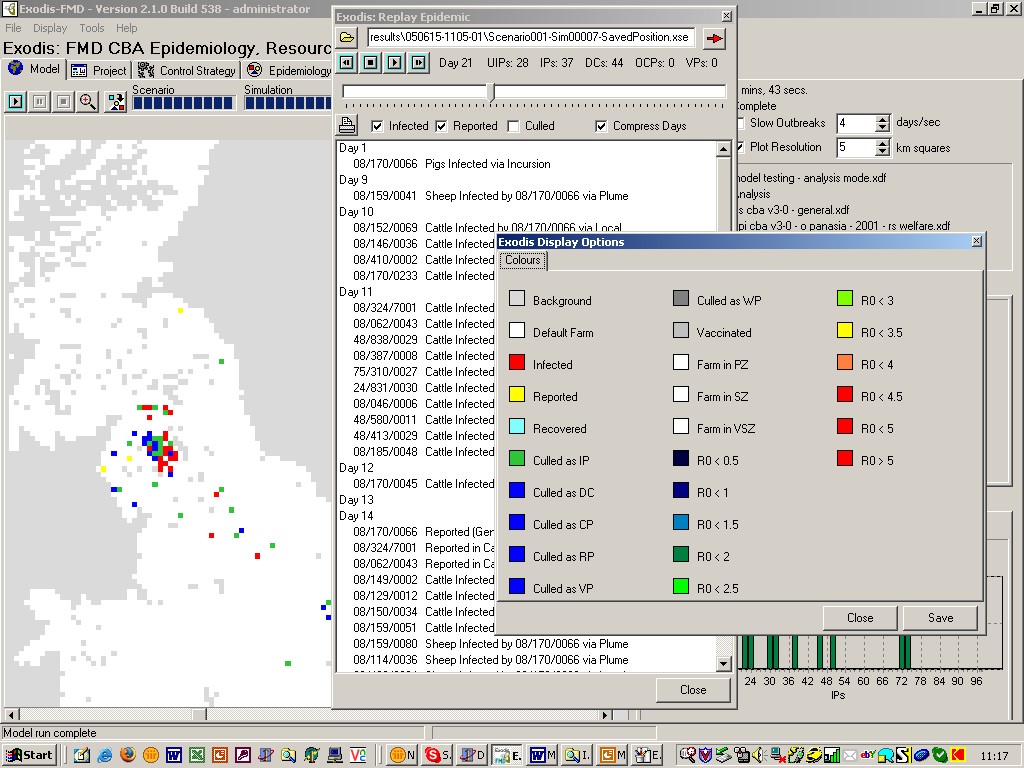Image resolution: width=1024 pixels, height=768 pixels.
Task: Switch to the Skype taskbar button
Action: pyautogui.click(x=438, y=756)
